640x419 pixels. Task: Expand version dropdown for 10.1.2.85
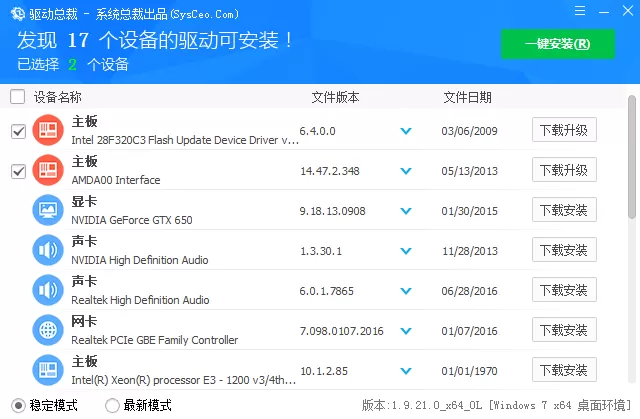point(406,371)
